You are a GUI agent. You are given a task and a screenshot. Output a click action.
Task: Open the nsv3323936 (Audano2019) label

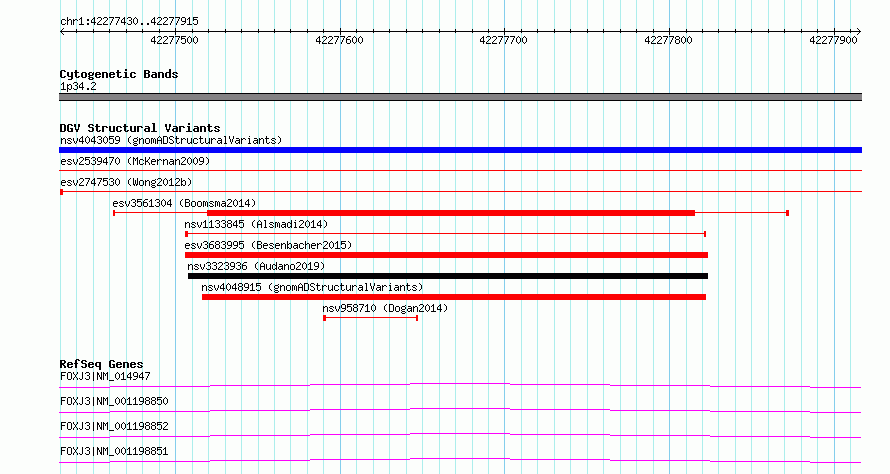point(256,266)
